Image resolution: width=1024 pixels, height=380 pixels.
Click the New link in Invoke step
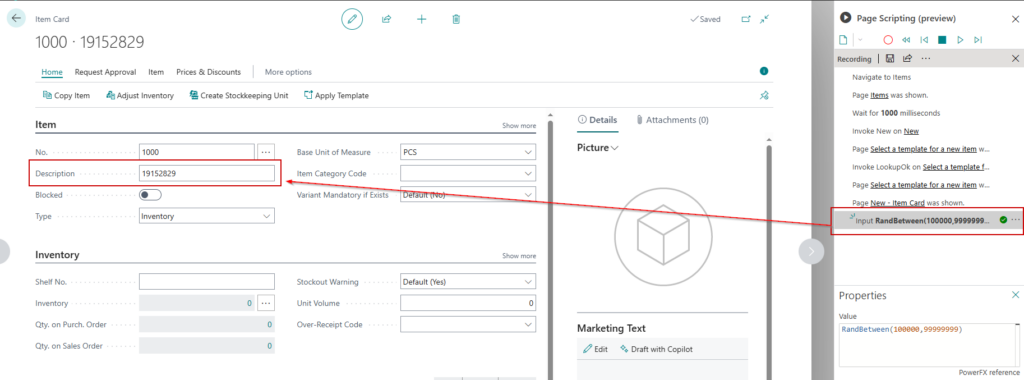click(911, 131)
